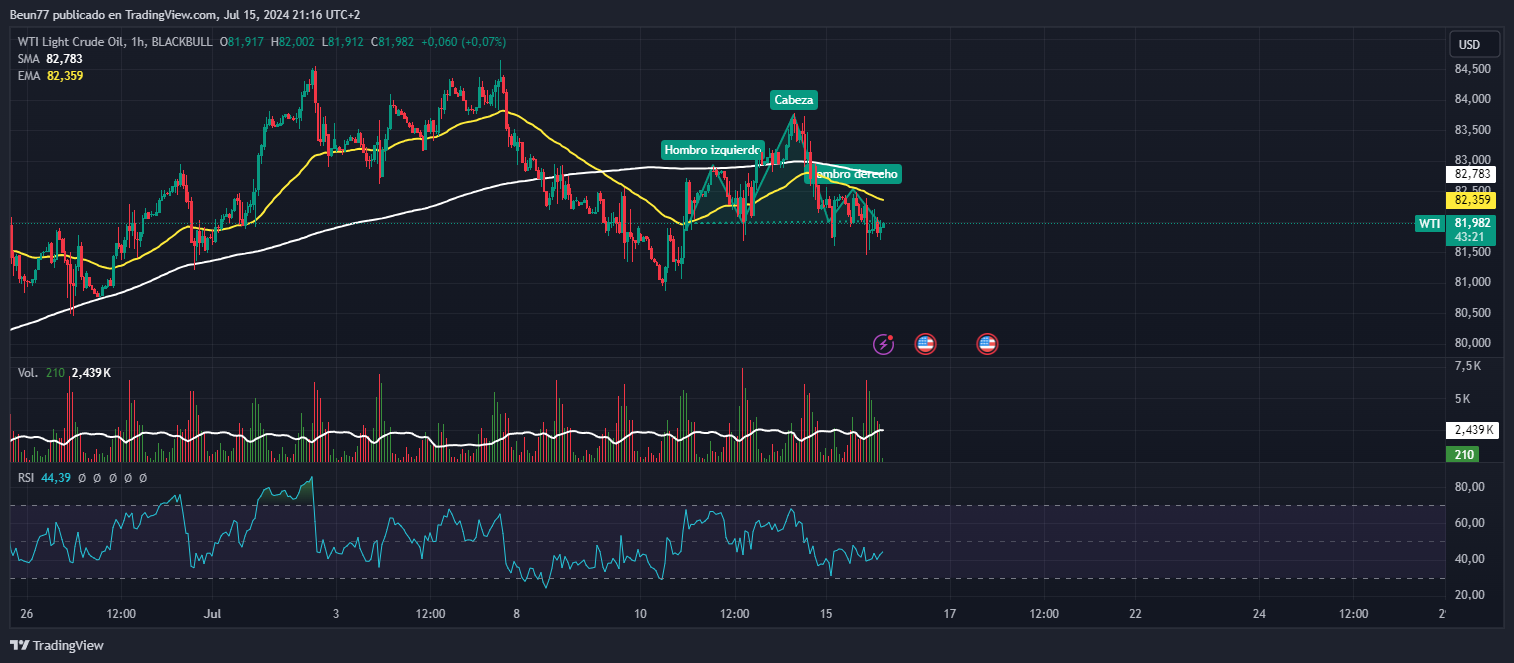Open the rightmost US flag economic event
1514x663 pixels.
(987, 344)
